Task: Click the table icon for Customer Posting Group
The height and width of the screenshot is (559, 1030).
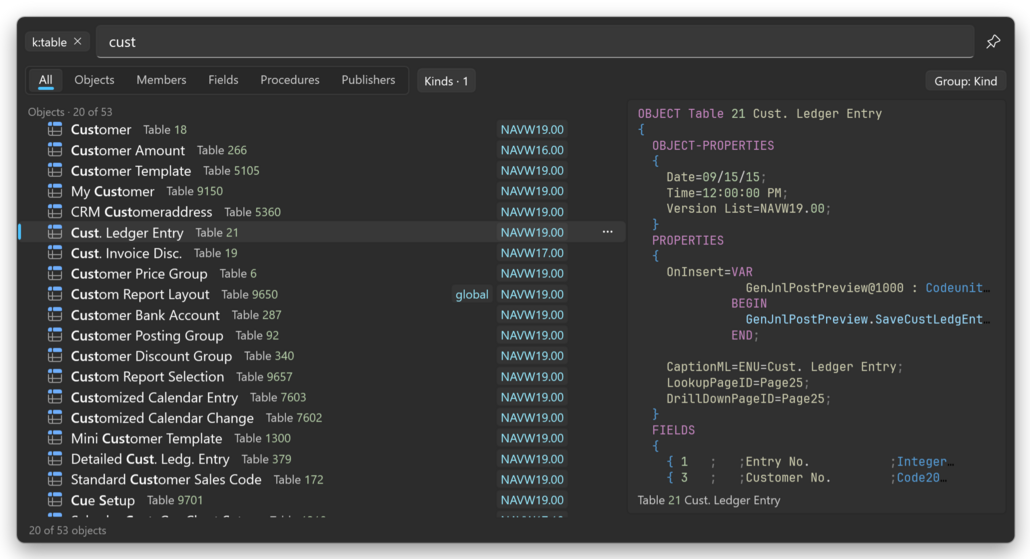Action: [x=55, y=335]
